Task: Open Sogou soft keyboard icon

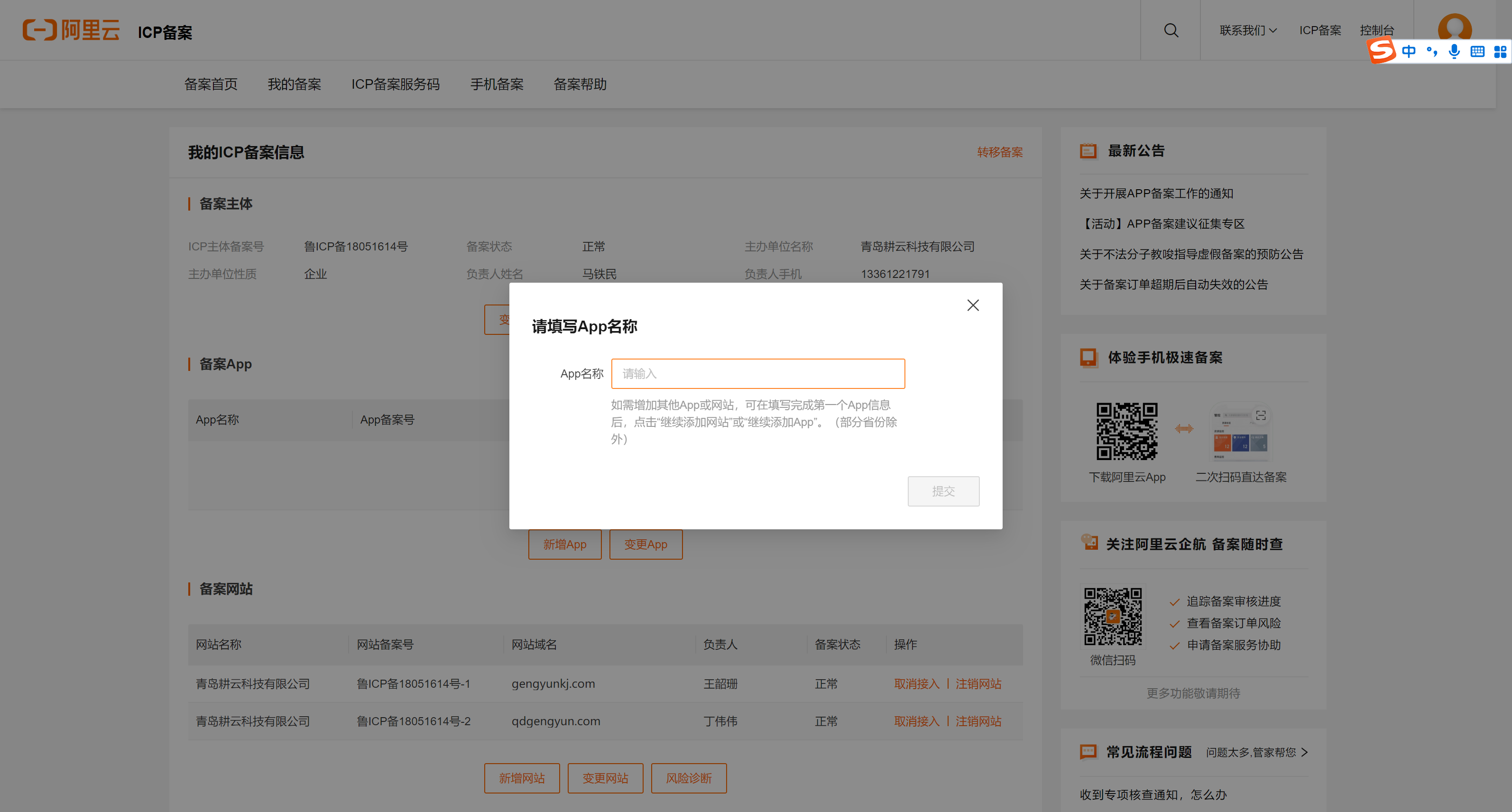Action: [1477, 51]
